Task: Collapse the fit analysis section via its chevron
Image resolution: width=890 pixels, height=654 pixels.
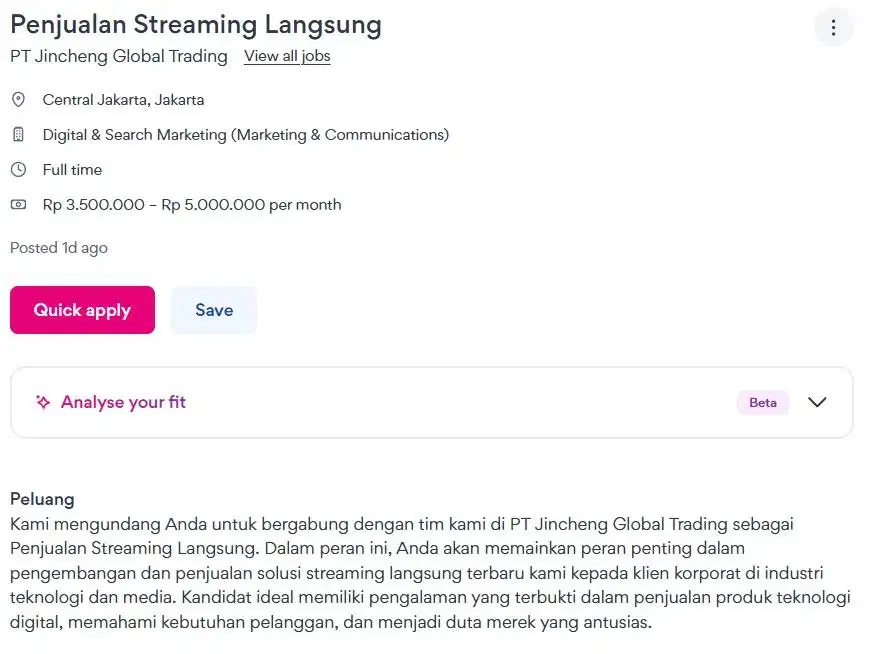Action: (x=817, y=402)
